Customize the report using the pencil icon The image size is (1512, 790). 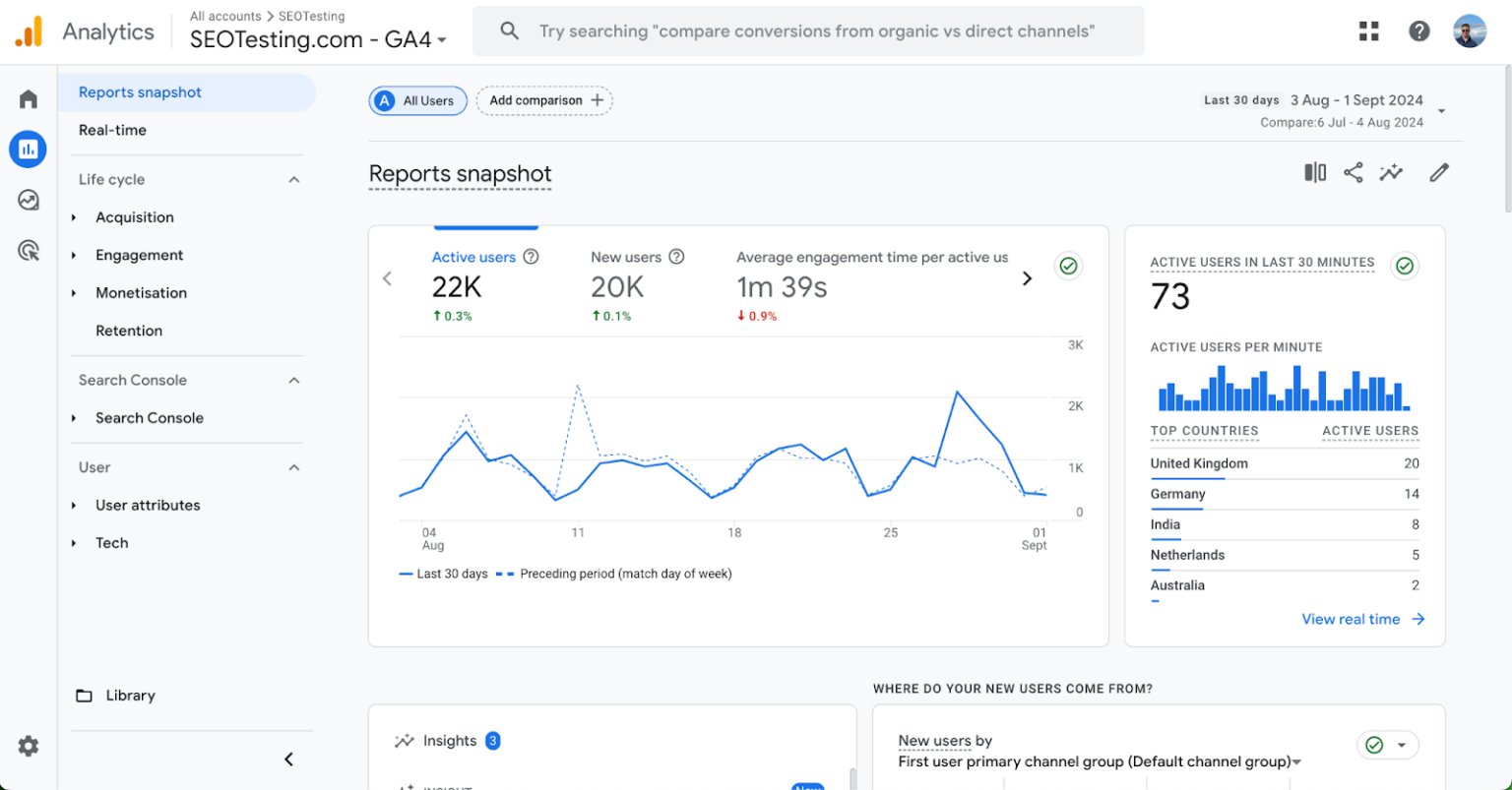tap(1438, 172)
